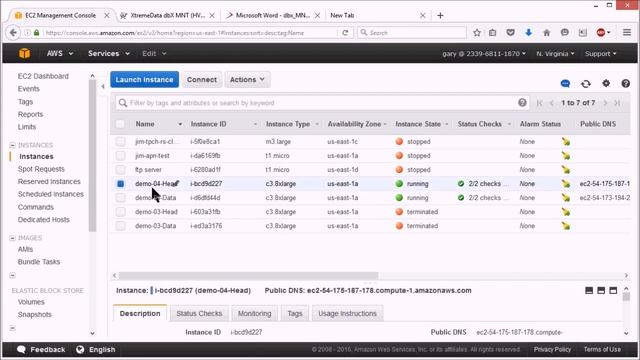This screenshot has height=360, width=640.
Task: Switch to the Monitoring tab
Action: point(255,313)
